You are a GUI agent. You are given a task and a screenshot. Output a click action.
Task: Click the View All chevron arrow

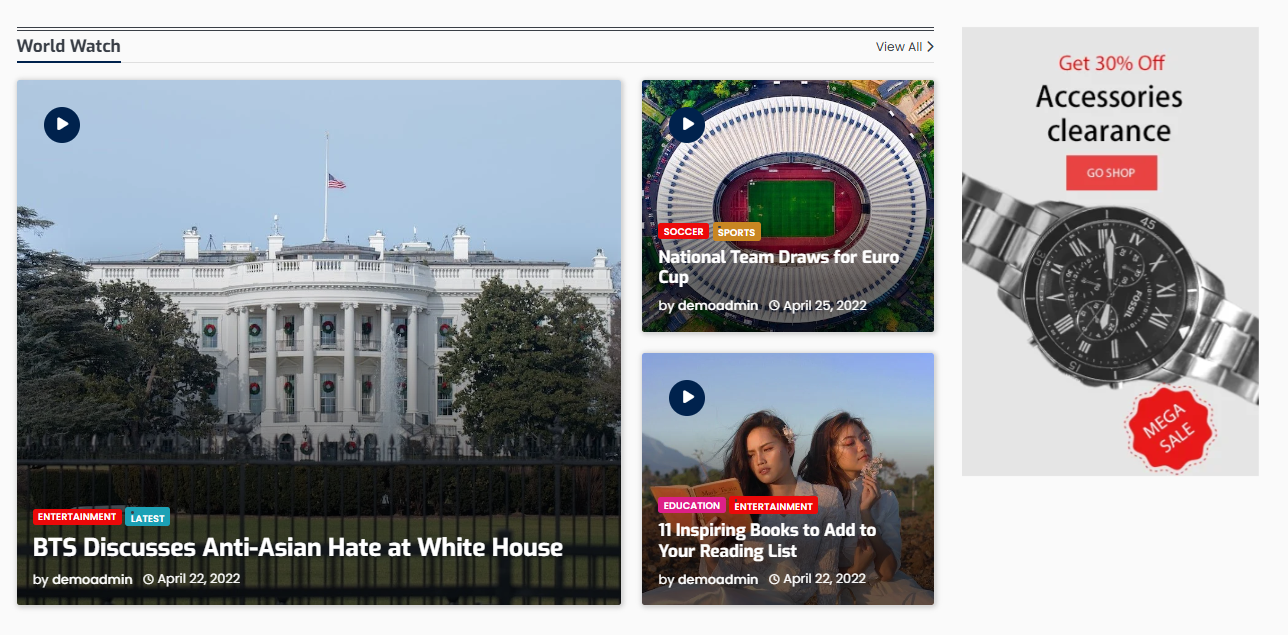[930, 47]
